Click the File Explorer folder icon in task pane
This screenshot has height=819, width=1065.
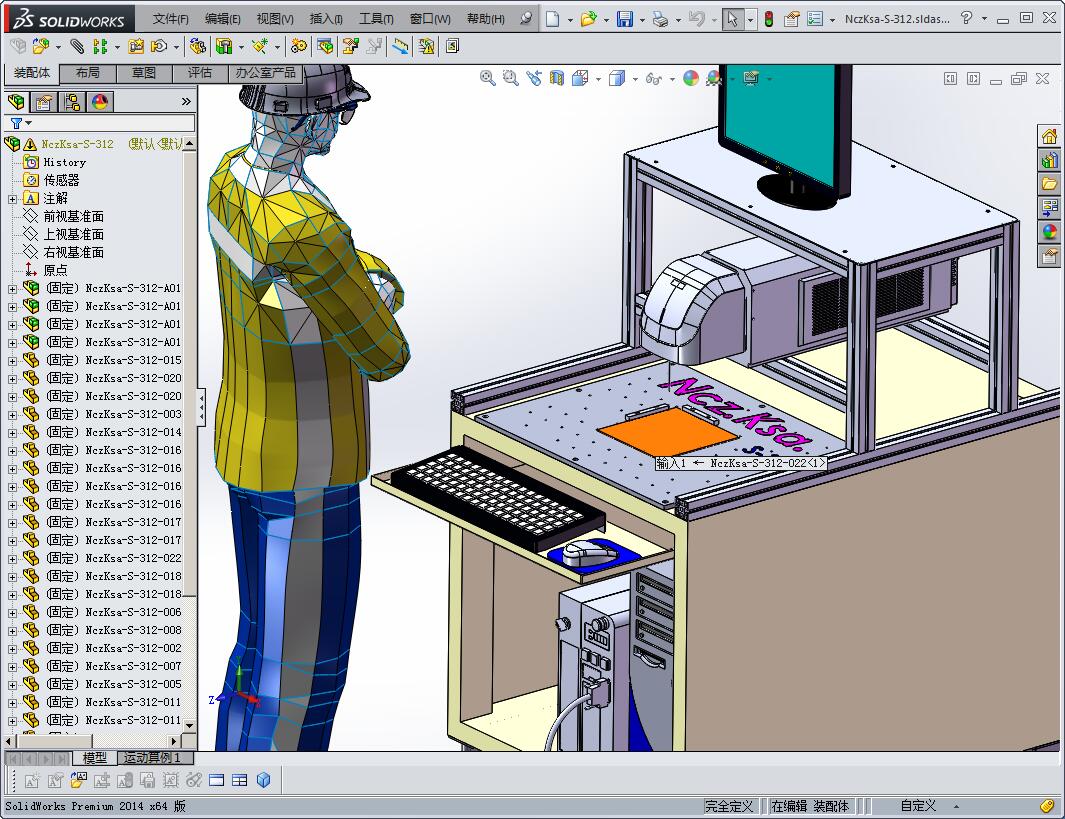(x=1049, y=184)
